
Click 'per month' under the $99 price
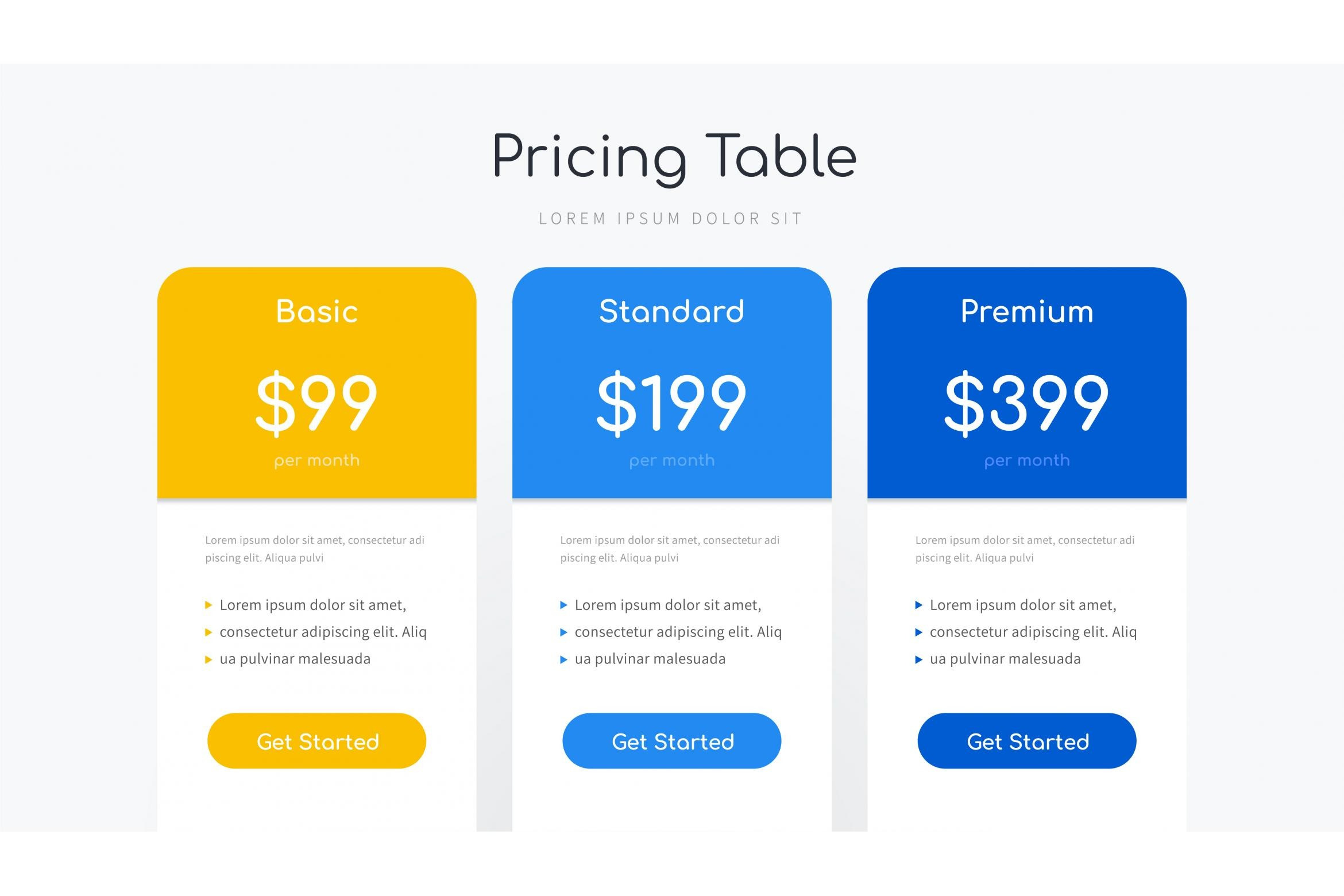click(316, 461)
